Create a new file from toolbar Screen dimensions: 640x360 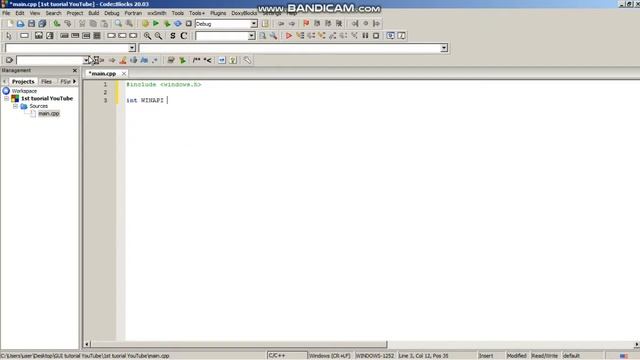pyautogui.click(x=10, y=24)
